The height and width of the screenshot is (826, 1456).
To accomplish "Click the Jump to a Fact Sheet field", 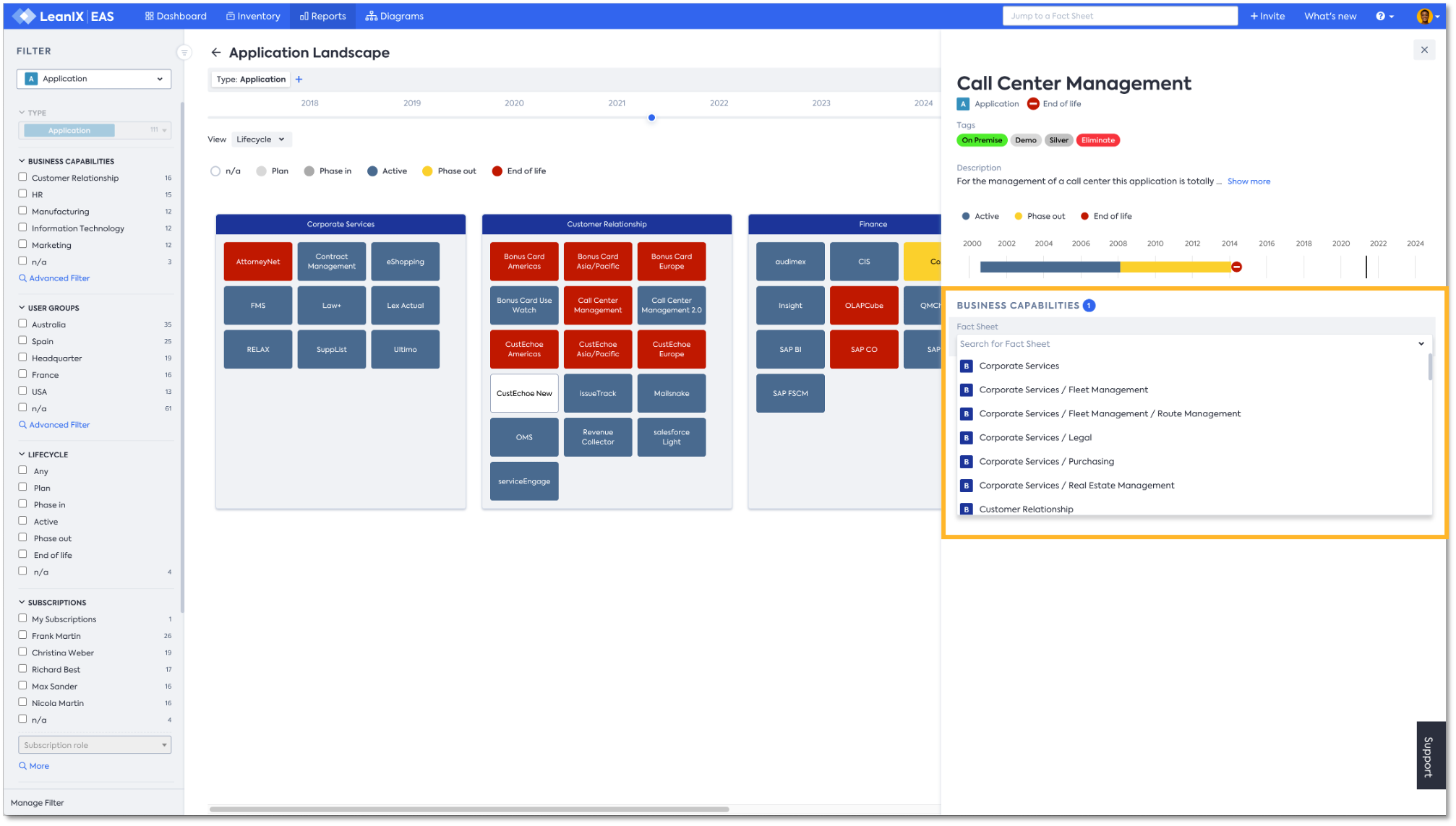I will [x=1119, y=16].
